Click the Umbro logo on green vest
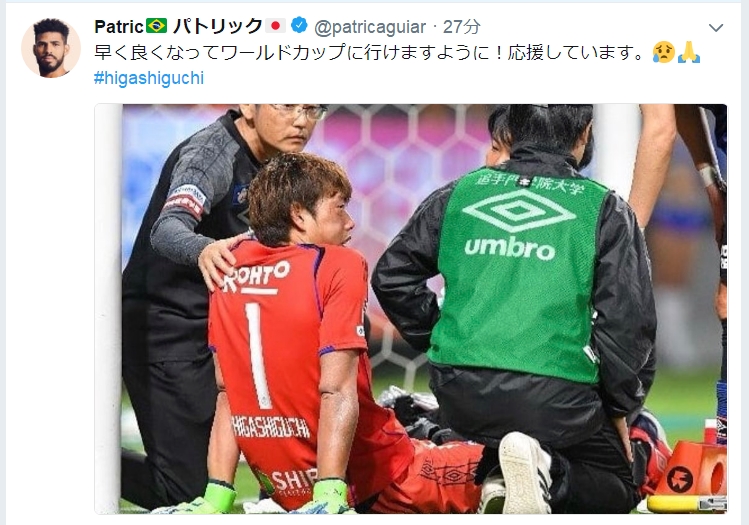Screen dimensions: 749x525 tap(518, 225)
